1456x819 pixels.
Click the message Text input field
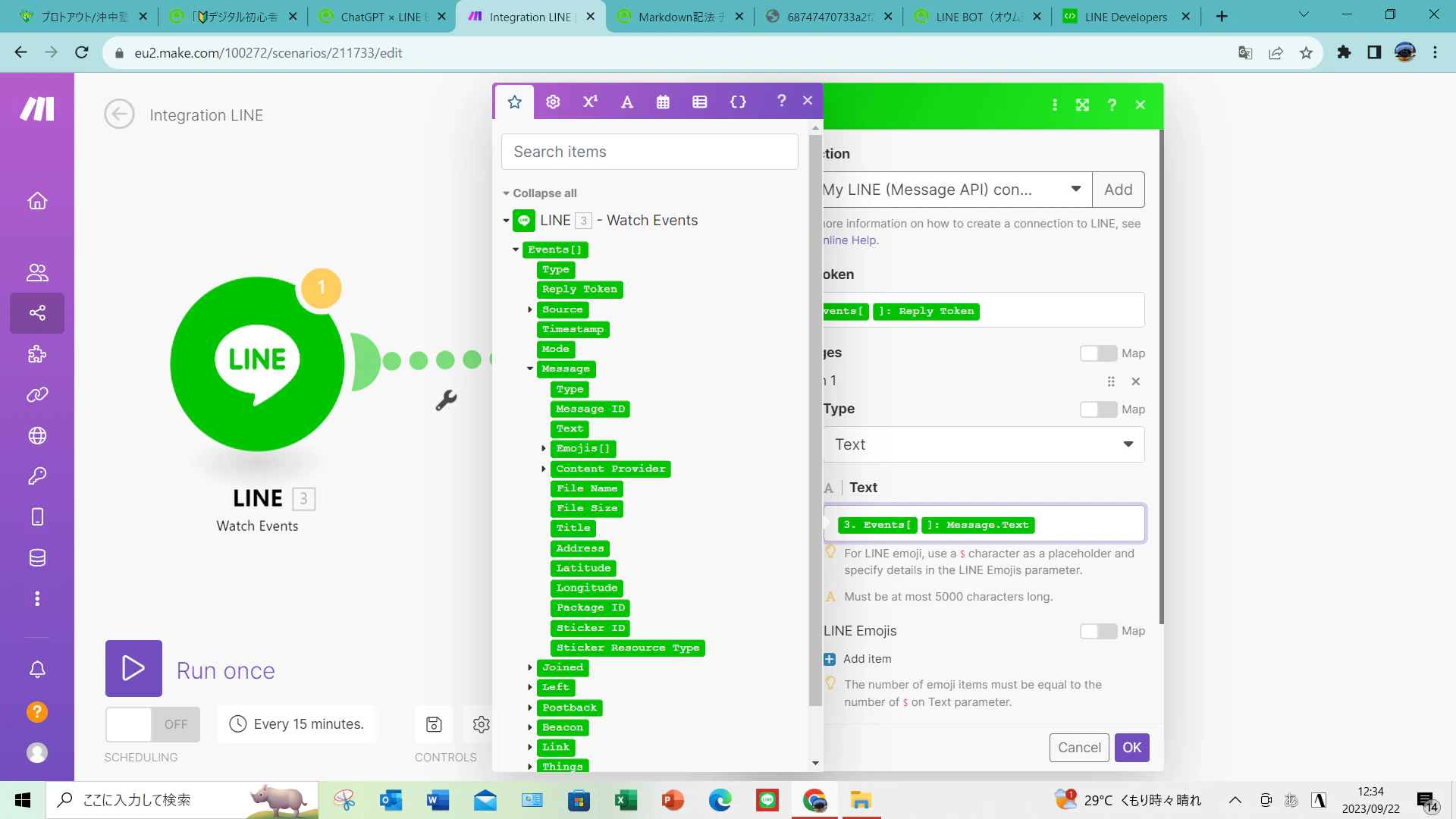984,524
